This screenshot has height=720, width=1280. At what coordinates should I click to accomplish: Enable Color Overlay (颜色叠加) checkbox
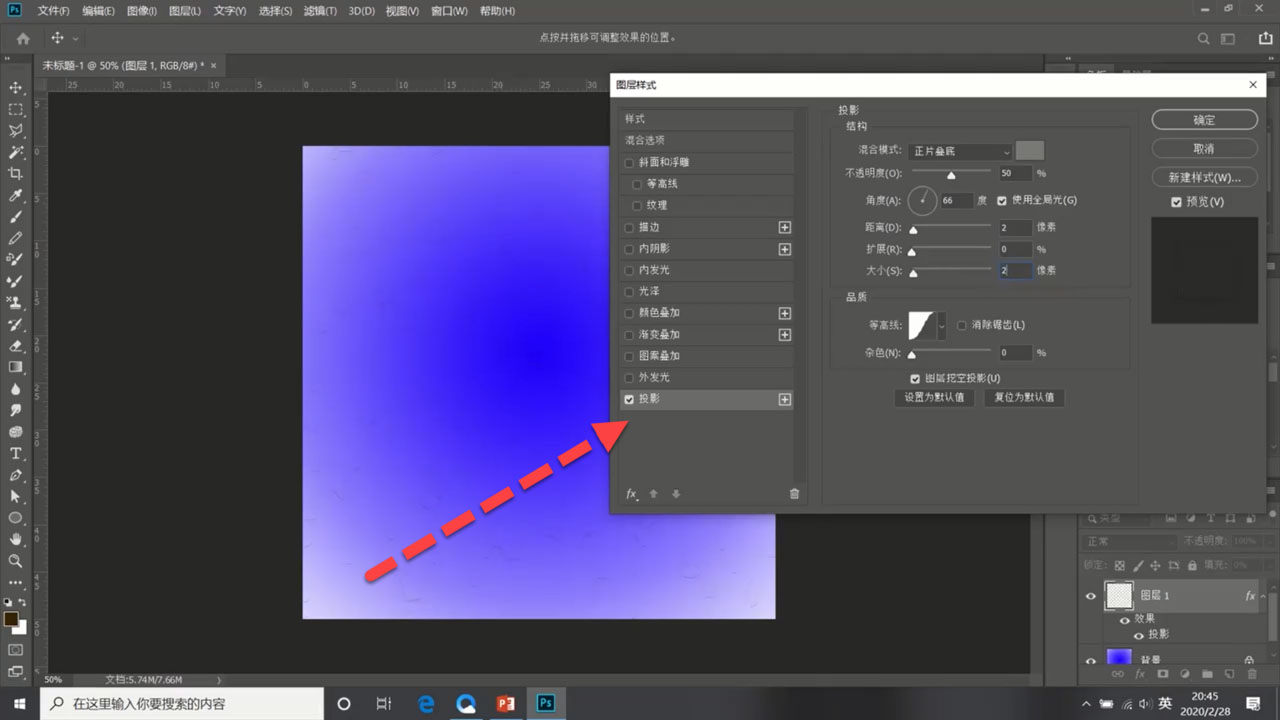click(x=629, y=313)
